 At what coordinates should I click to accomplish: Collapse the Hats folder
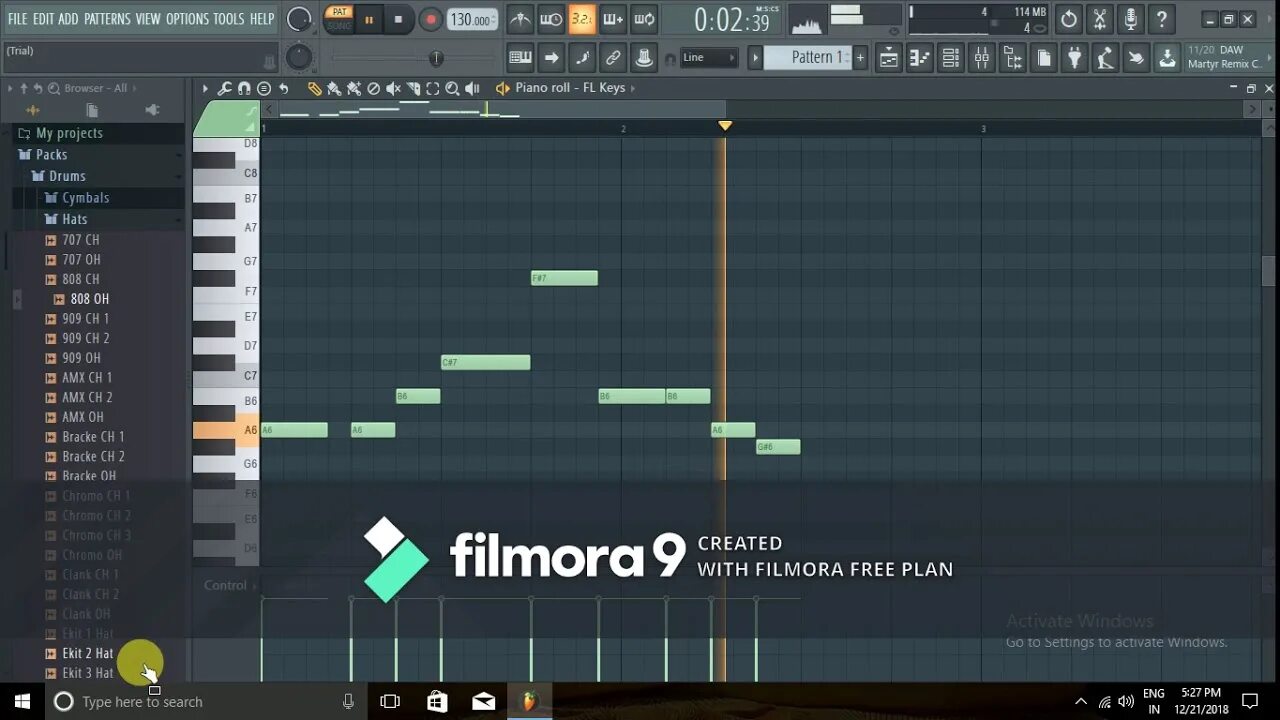(67, 219)
